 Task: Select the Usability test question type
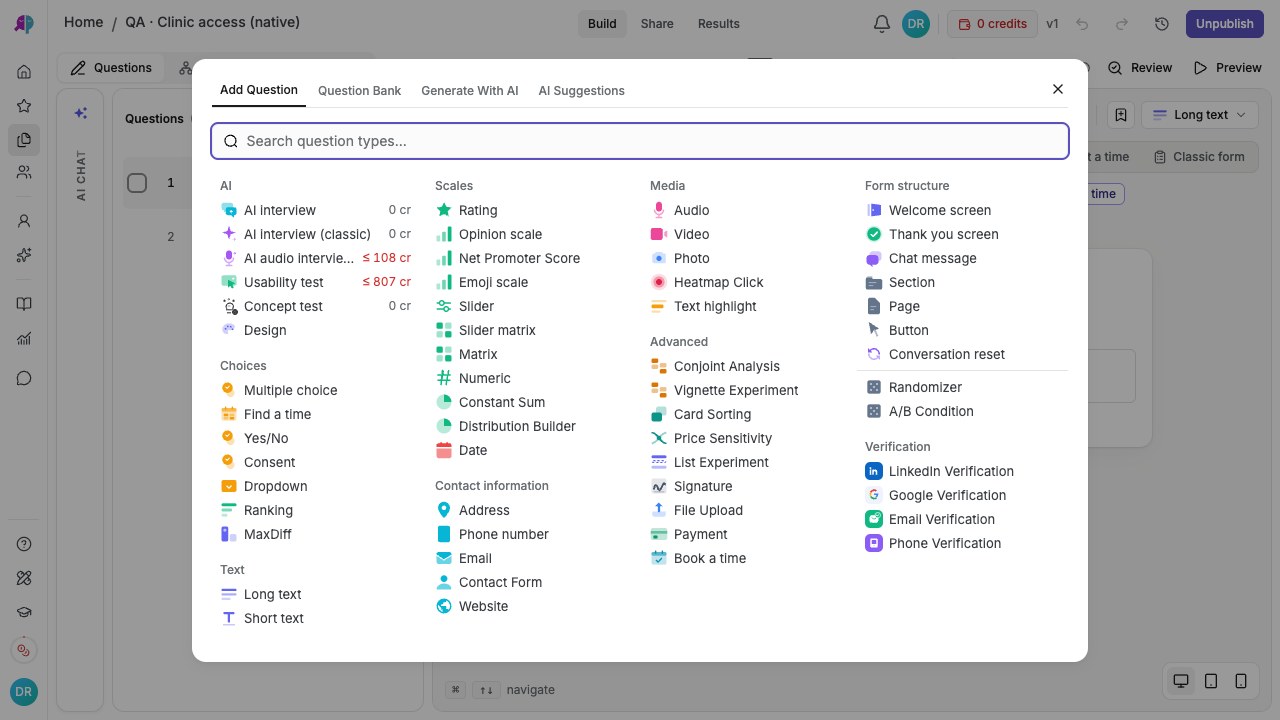[315, 282]
